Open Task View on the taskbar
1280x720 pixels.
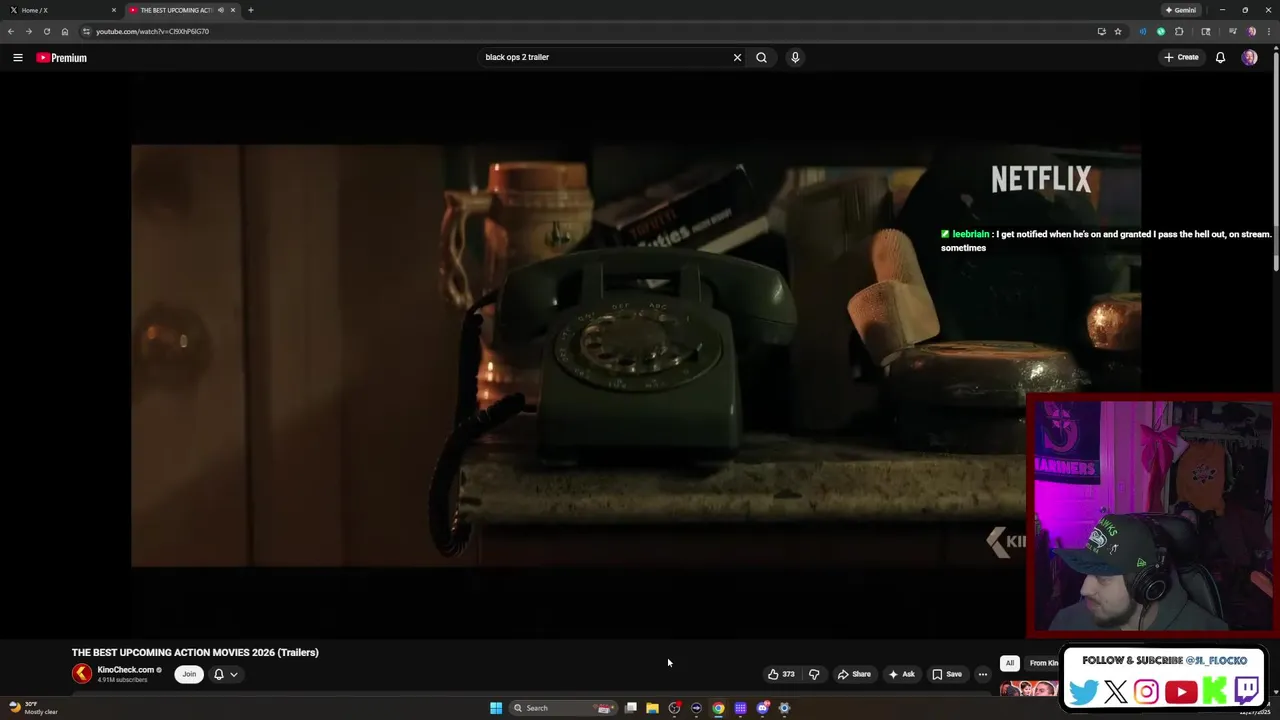tap(631, 708)
